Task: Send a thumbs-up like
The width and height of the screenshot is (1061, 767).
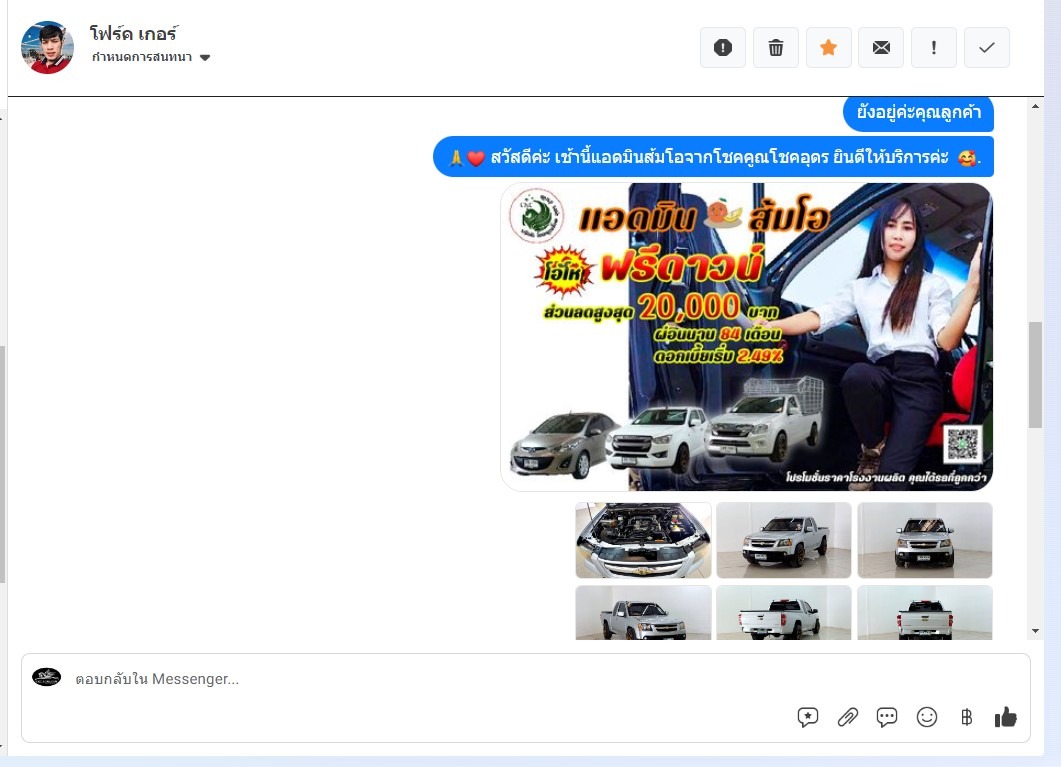Action: click(1006, 717)
